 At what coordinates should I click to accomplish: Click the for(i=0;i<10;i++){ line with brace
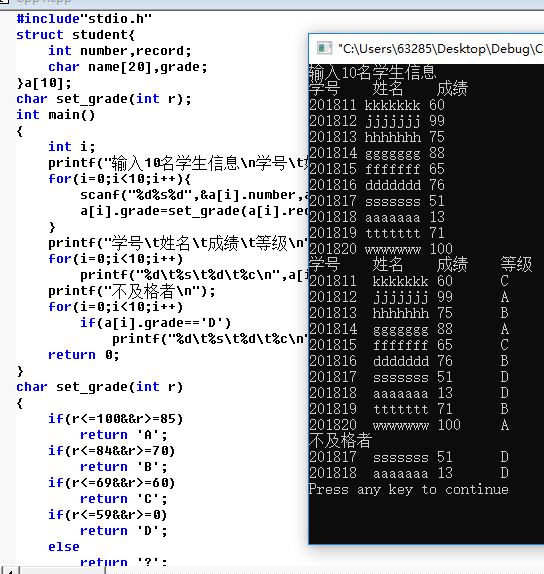119,179
